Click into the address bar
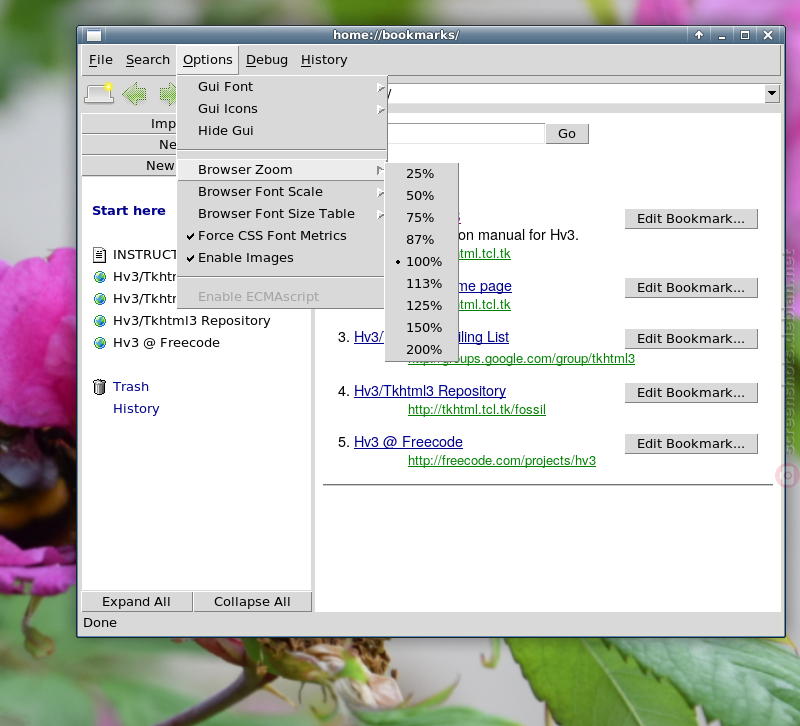This screenshot has width=800, height=726. 576,93
